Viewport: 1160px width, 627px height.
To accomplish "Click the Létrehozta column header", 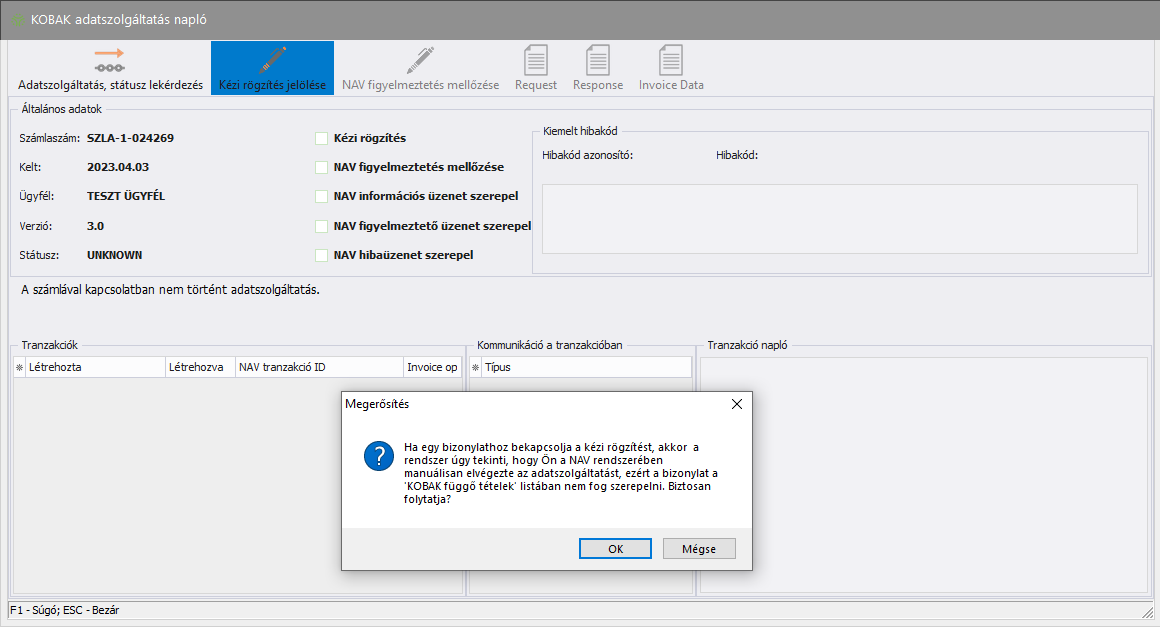I will tap(95, 368).
